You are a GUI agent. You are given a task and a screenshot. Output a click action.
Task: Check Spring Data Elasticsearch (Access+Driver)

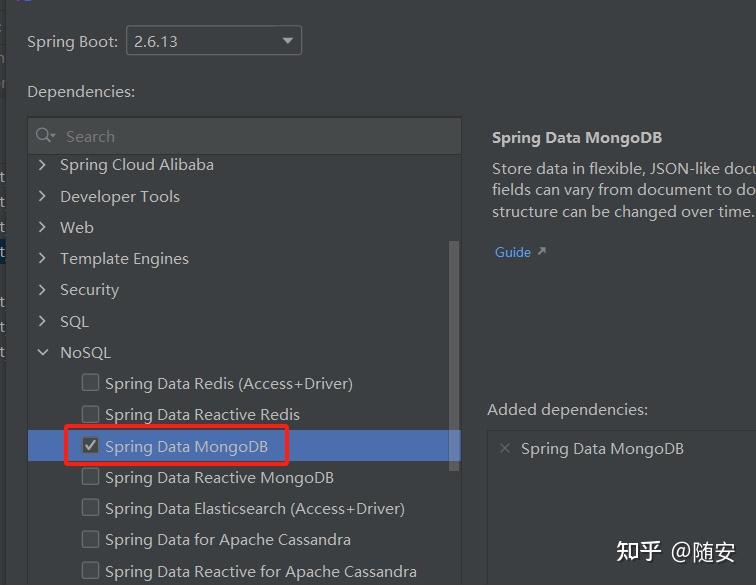click(90, 508)
